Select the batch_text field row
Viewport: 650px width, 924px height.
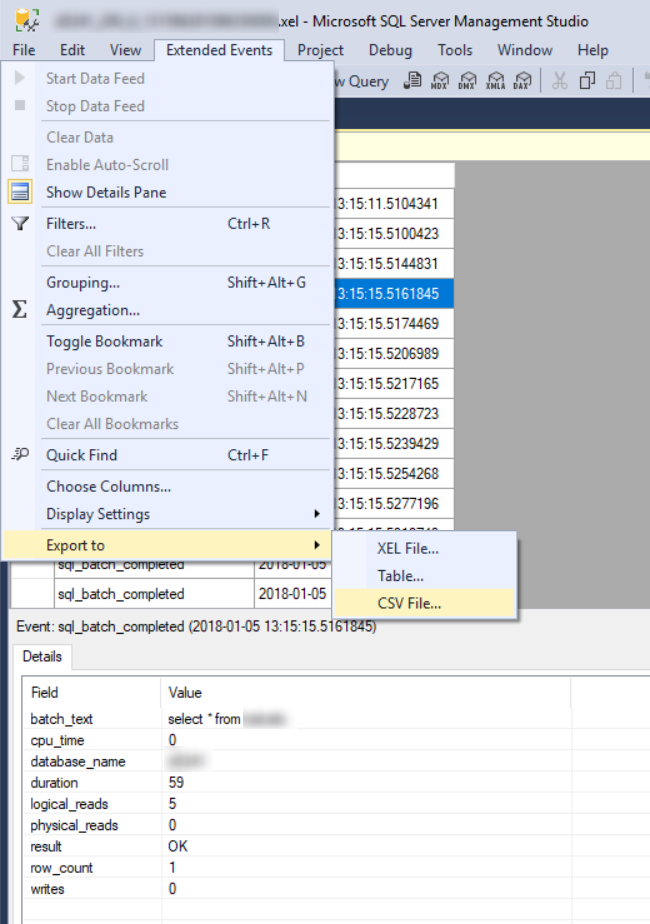point(336,719)
